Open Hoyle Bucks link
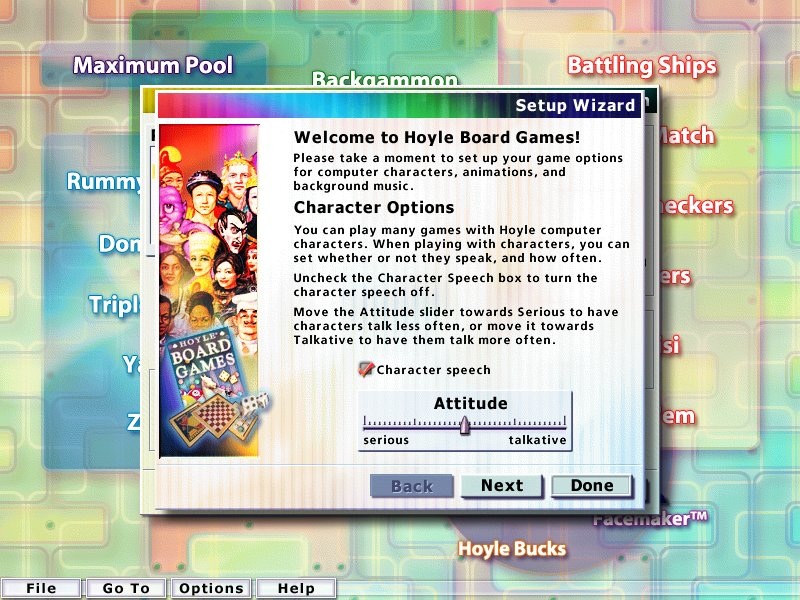Image resolution: width=800 pixels, height=600 pixels. pos(512,549)
